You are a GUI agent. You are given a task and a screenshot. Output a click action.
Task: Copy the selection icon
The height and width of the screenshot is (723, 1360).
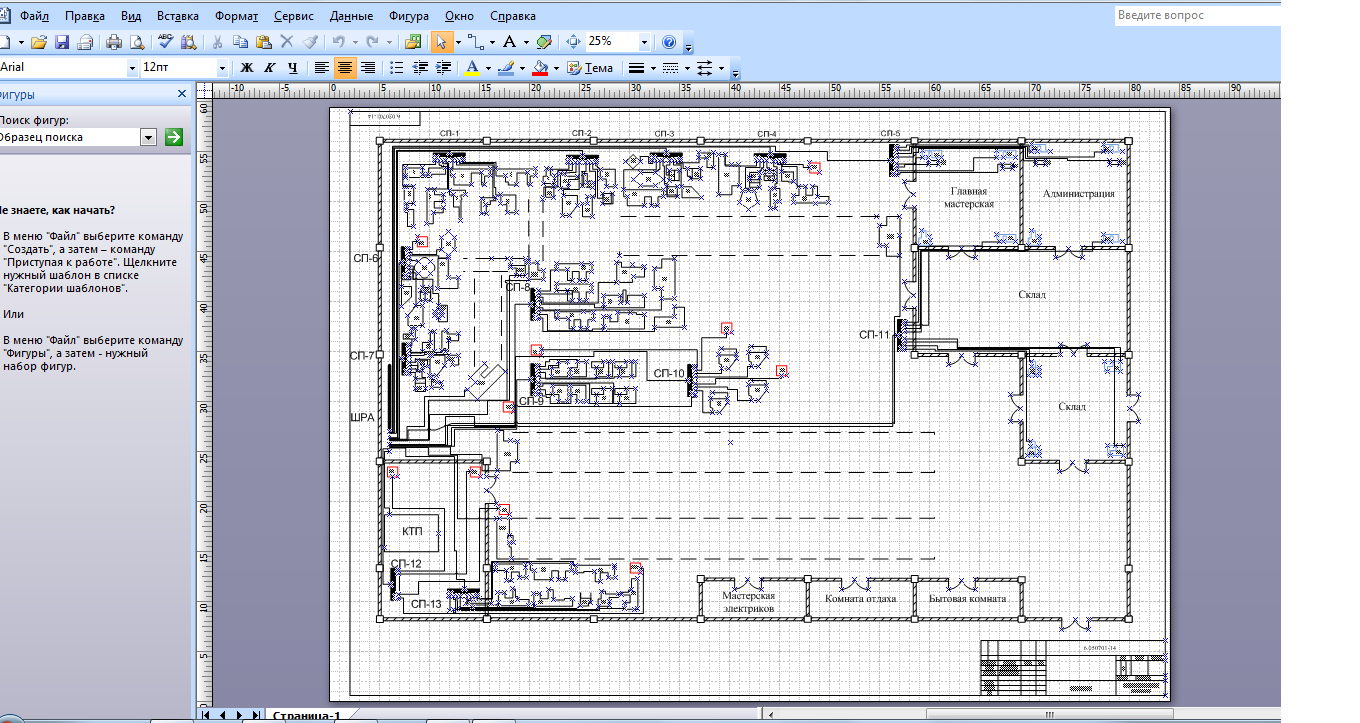pyautogui.click(x=240, y=42)
